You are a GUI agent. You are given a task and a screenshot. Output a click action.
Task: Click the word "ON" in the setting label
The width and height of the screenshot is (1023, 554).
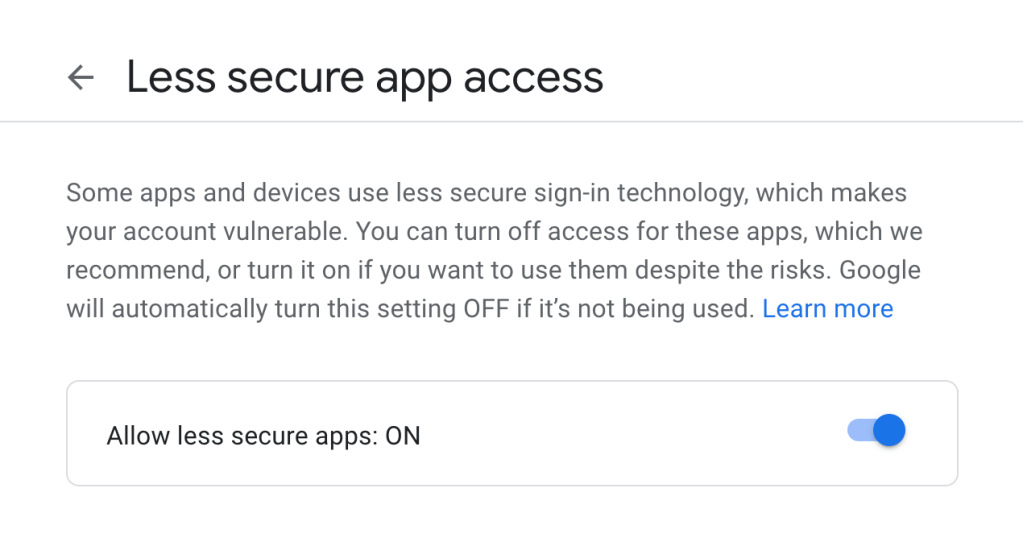(x=403, y=436)
